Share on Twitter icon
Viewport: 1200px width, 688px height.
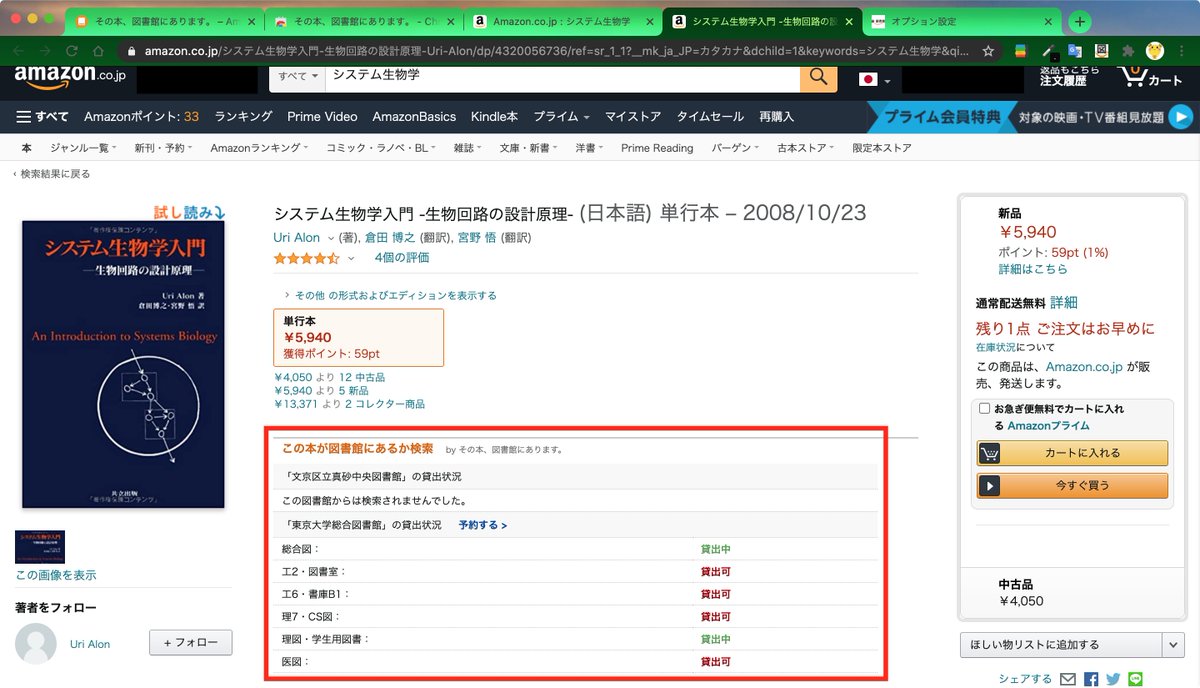[1113, 679]
